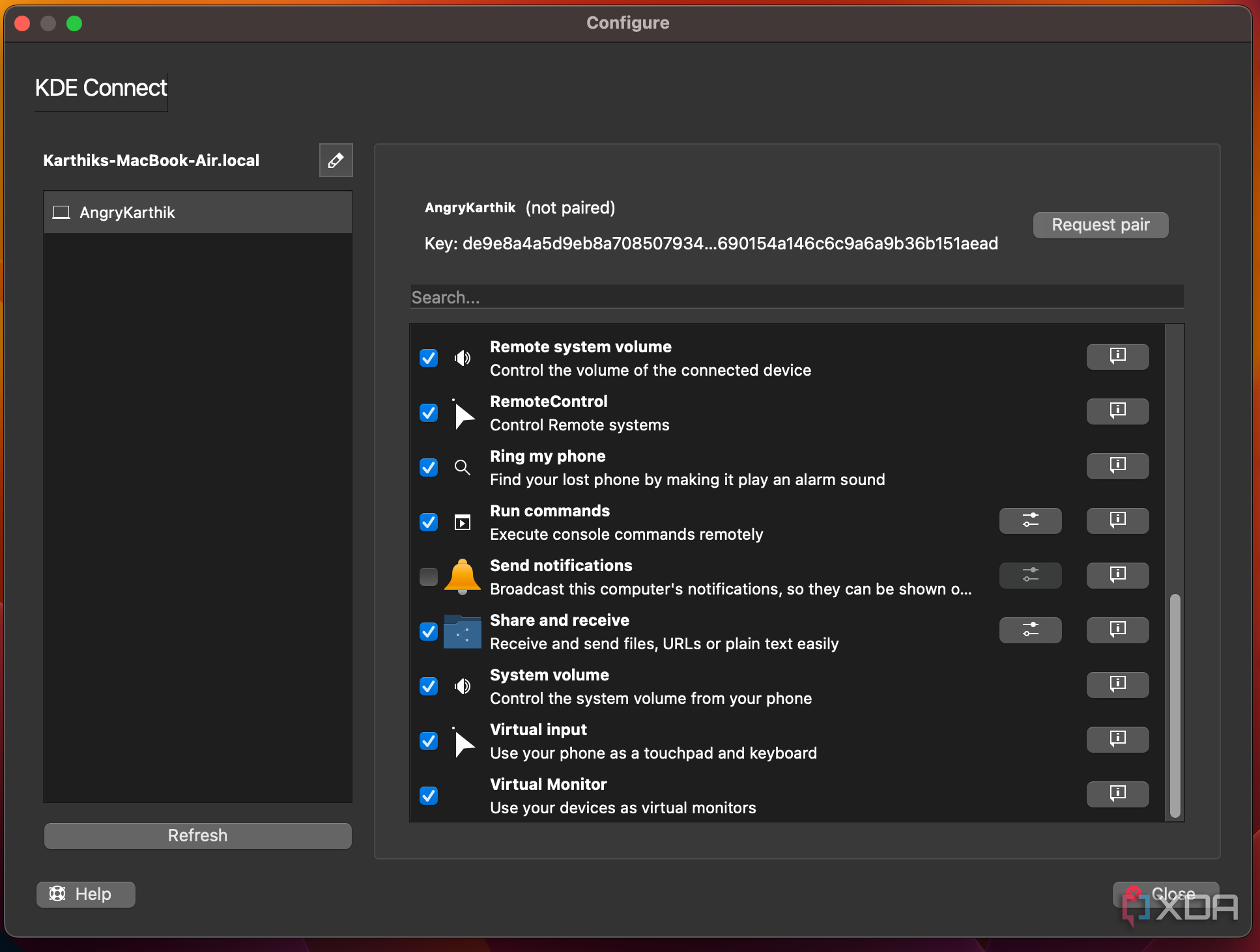The height and width of the screenshot is (952, 1260).
Task: Open settings for Share and receive plugin
Action: click(x=1030, y=630)
